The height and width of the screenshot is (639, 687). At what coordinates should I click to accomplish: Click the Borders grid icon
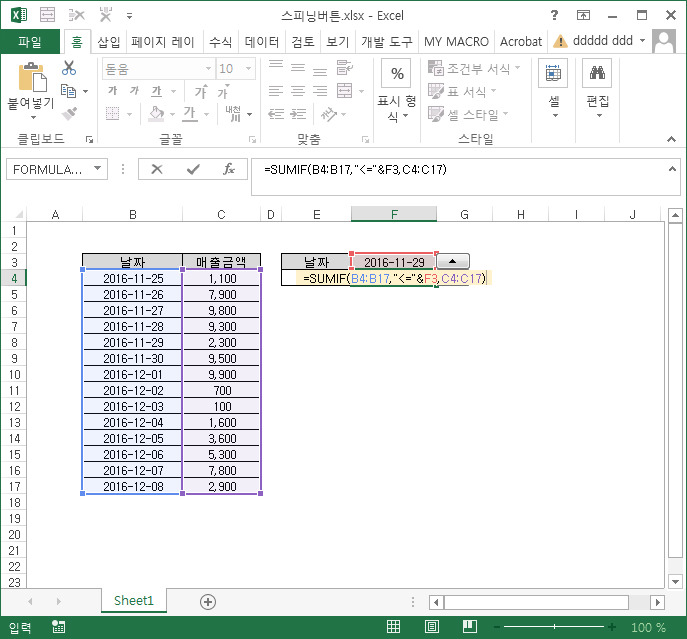[113, 114]
